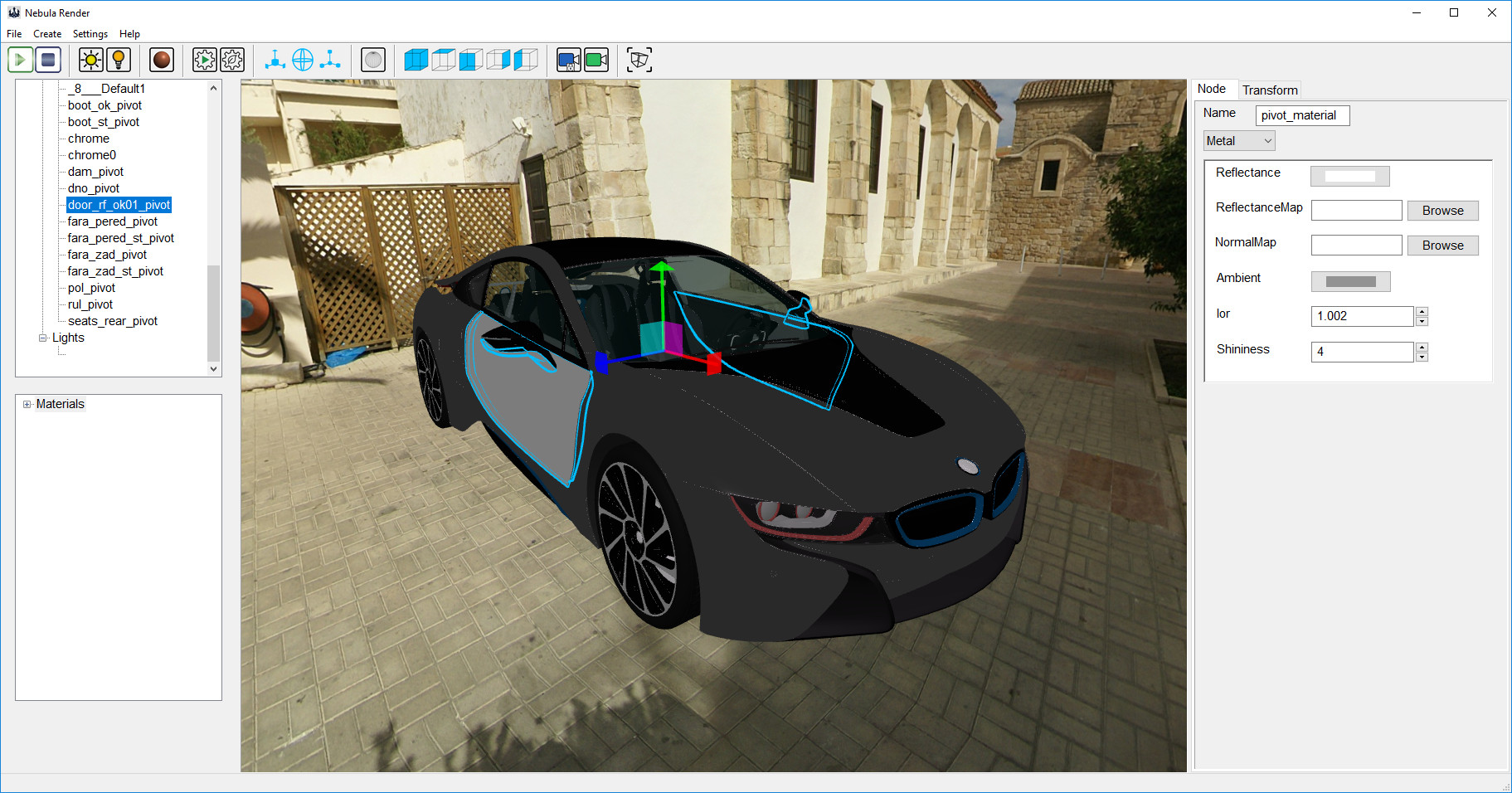The width and height of the screenshot is (1512, 793).
Task: Select the rotate globe gizmo tool
Action: (303, 60)
